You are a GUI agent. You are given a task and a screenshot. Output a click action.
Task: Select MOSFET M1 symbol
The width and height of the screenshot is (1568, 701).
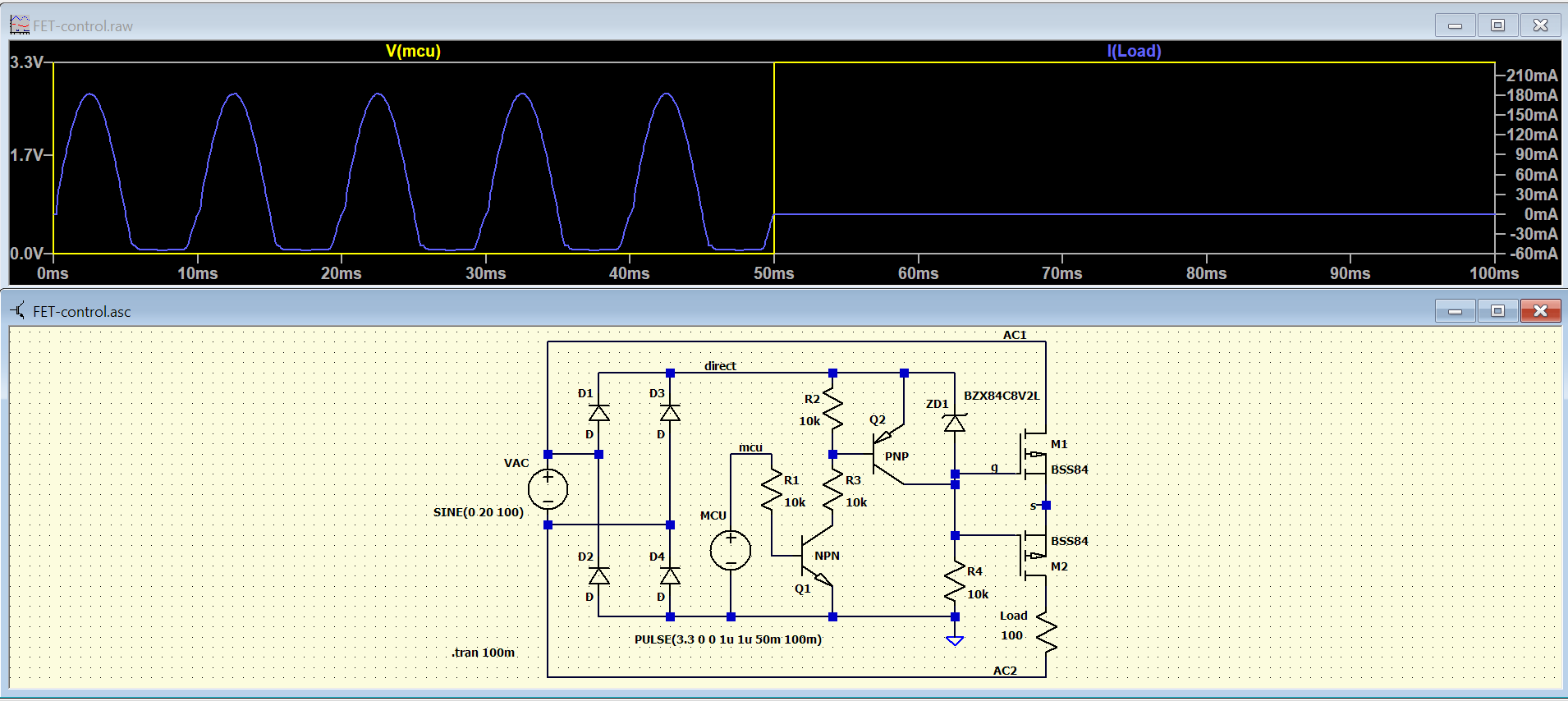(1034, 453)
